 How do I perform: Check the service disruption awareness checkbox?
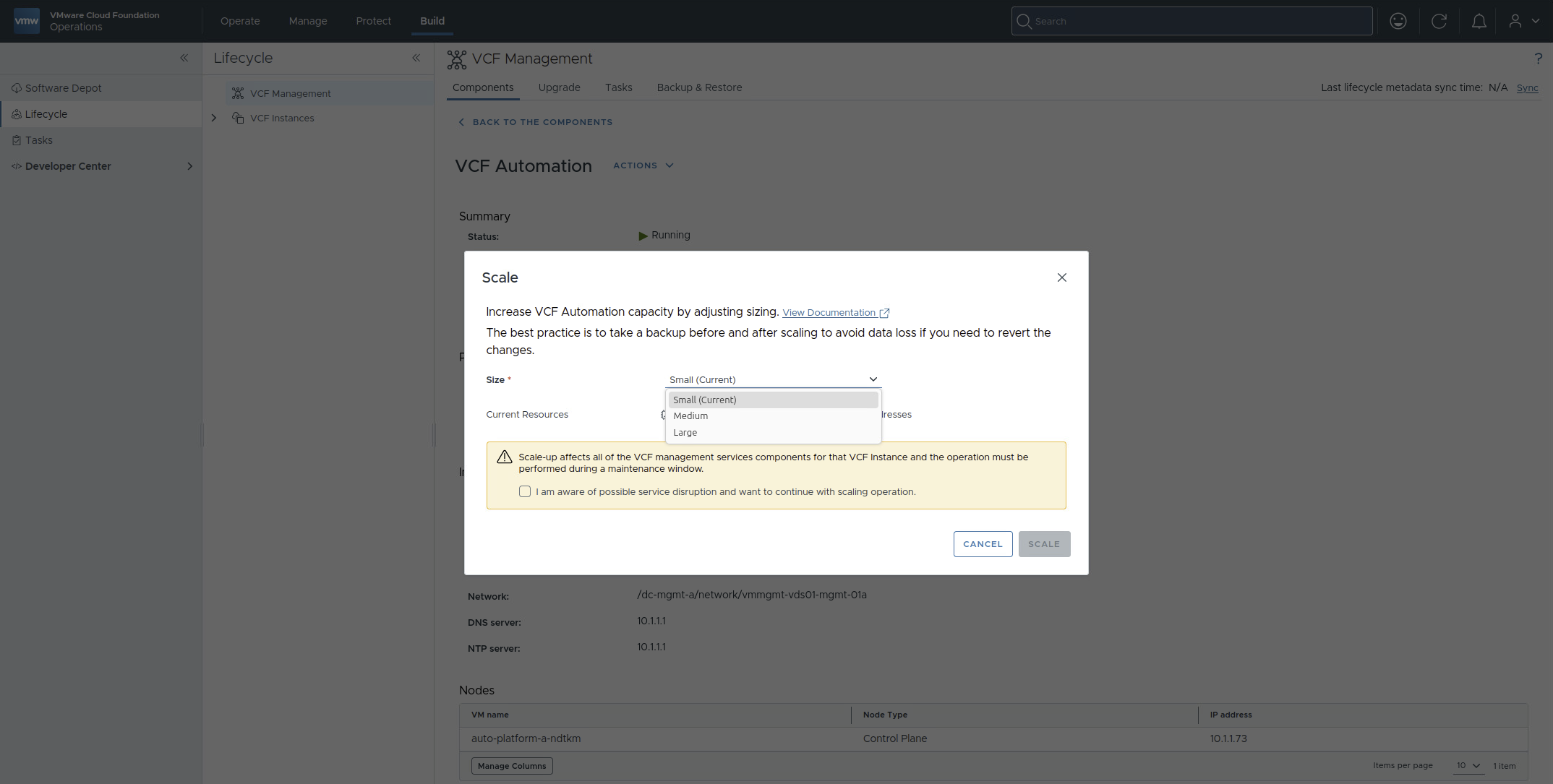tap(525, 491)
